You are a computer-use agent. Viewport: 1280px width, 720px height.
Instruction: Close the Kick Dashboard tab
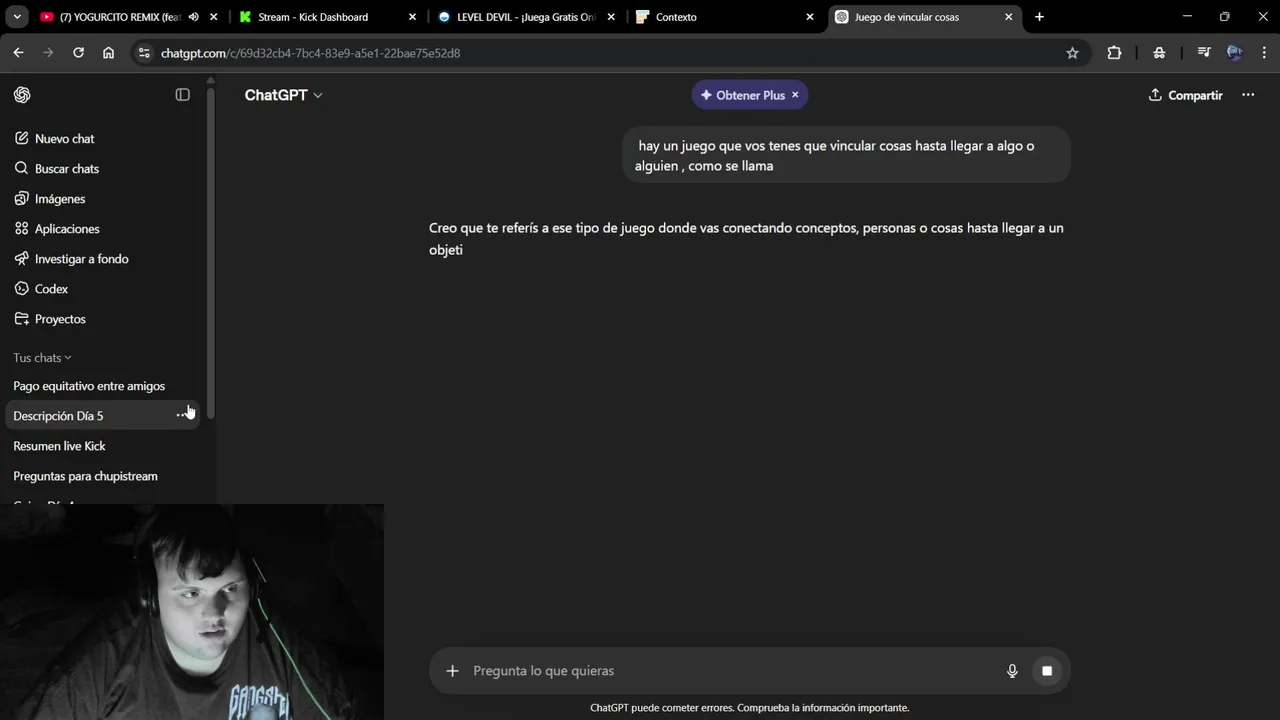[x=412, y=17]
